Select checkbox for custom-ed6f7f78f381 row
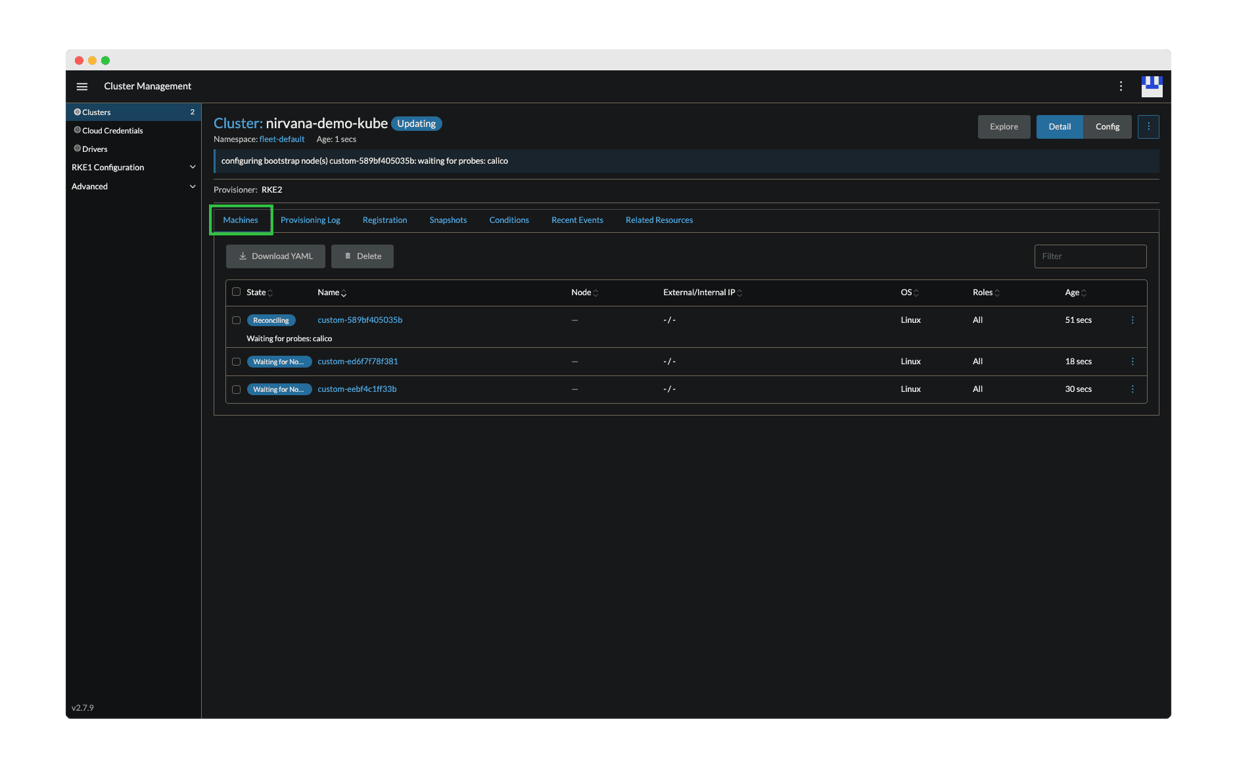The height and width of the screenshot is (768, 1237). (x=236, y=362)
